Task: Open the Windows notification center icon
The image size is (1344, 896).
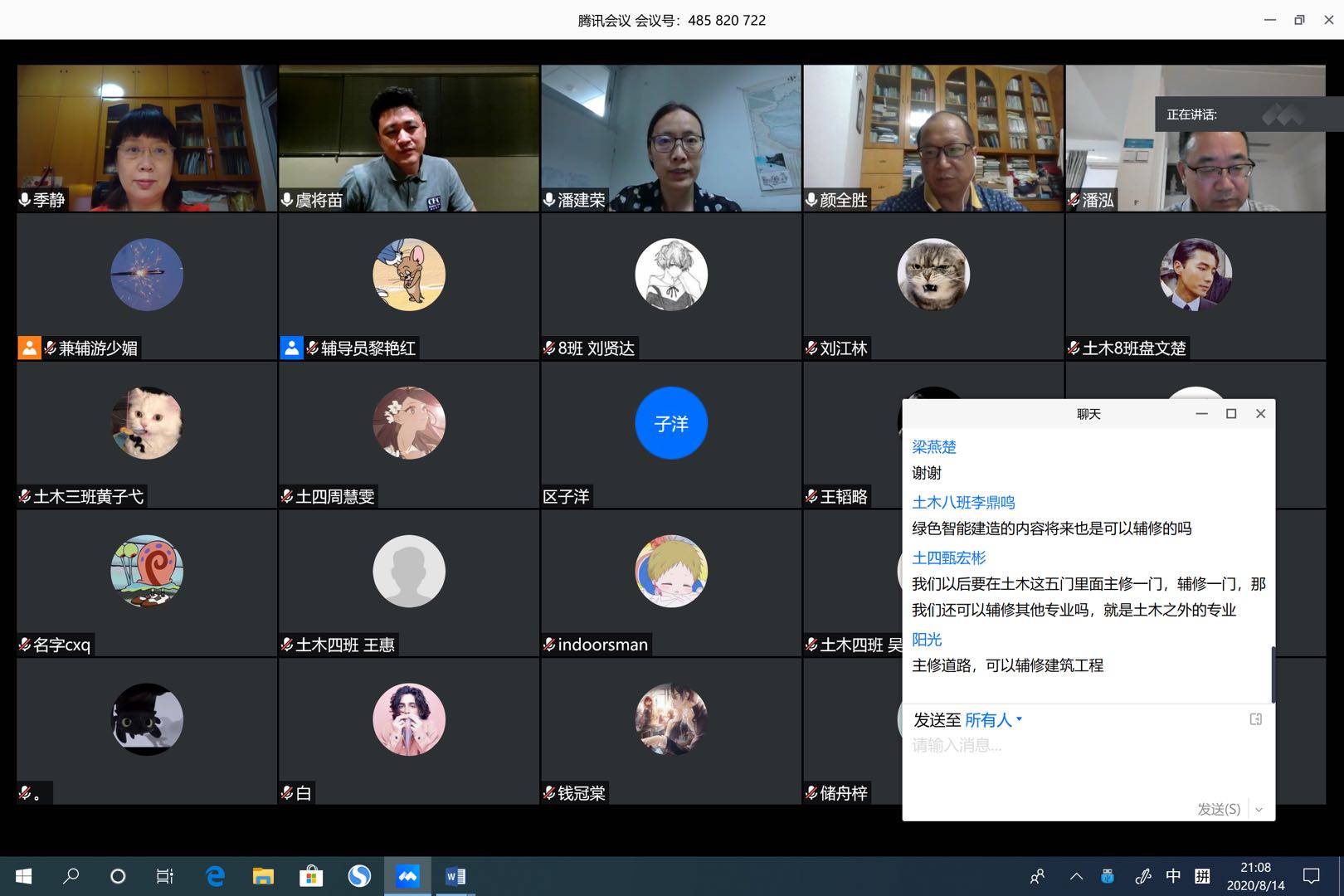Action: click(x=1311, y=876)
